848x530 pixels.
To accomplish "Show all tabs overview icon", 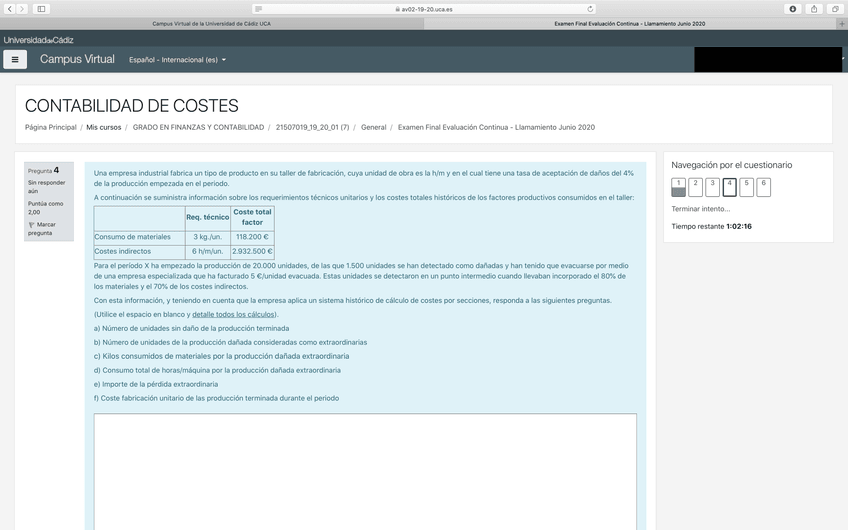I will (x=836, y=9).
